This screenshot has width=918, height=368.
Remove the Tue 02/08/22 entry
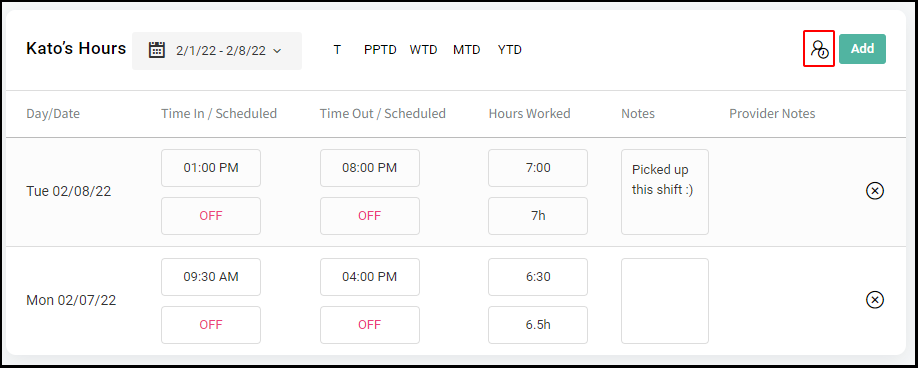[x=875, y=191]
